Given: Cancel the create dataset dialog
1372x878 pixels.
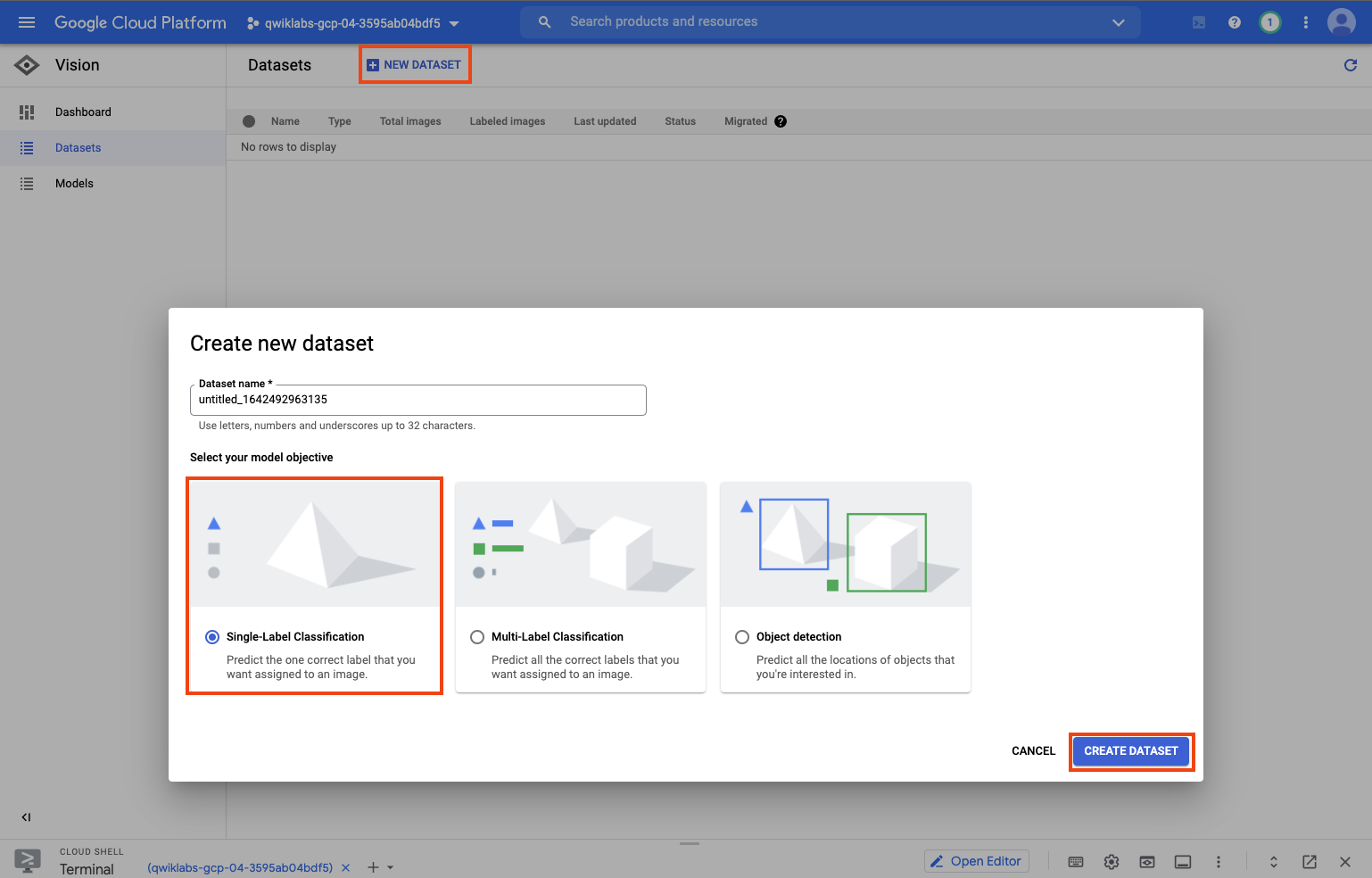Looking at the screenshot, I should pyautogui.click(x=1033, y=751).
